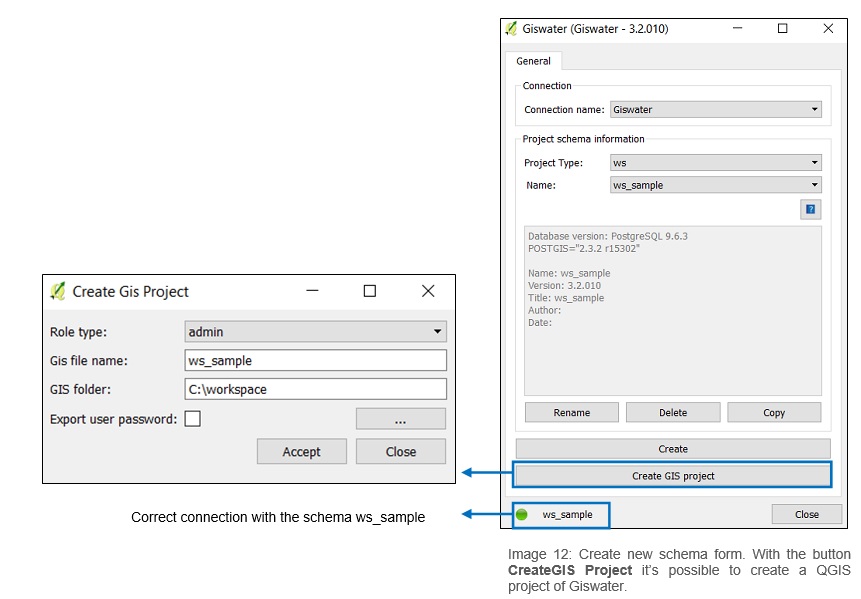Click the Gis file name input field

pyautogui.click(x=315, y=360)
